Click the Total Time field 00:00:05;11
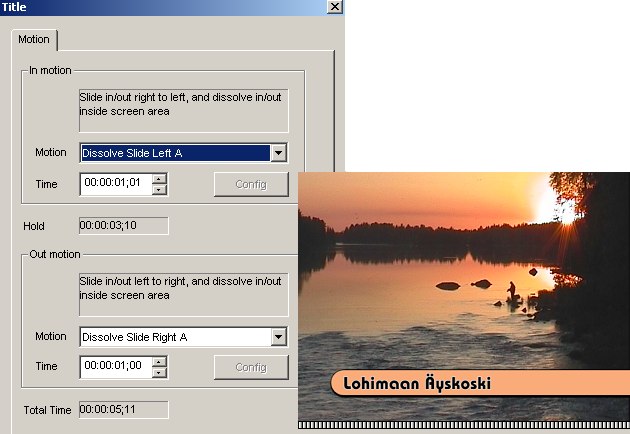The height and width of the screenshot is (434, 630). (124, 409)
